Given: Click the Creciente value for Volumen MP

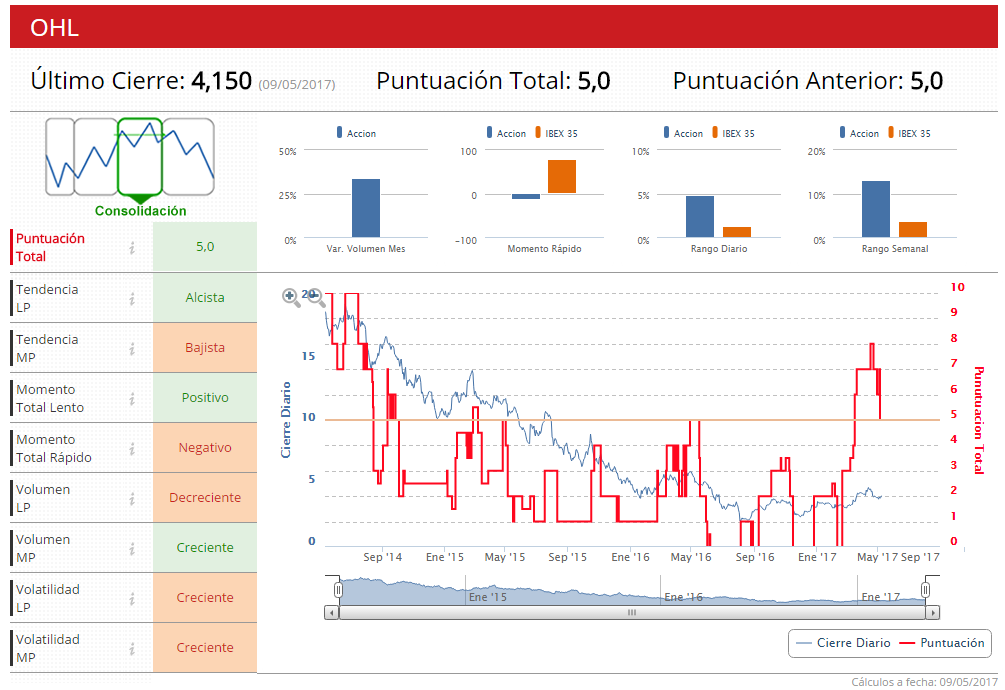Looking at the screenshot, I should [x=205, y=548].
